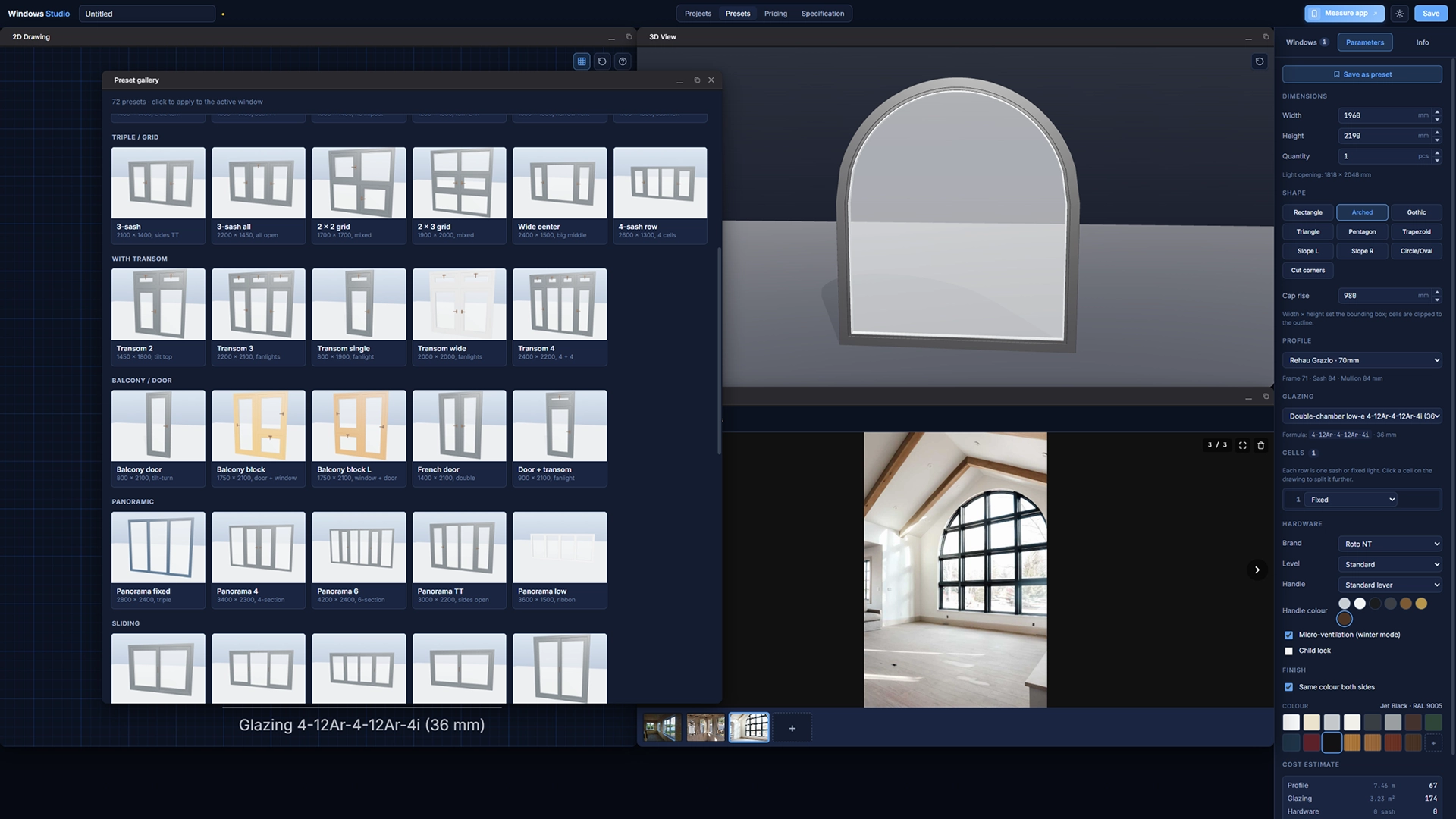Select the Cut corners shape option

[x=1308, y=270]
